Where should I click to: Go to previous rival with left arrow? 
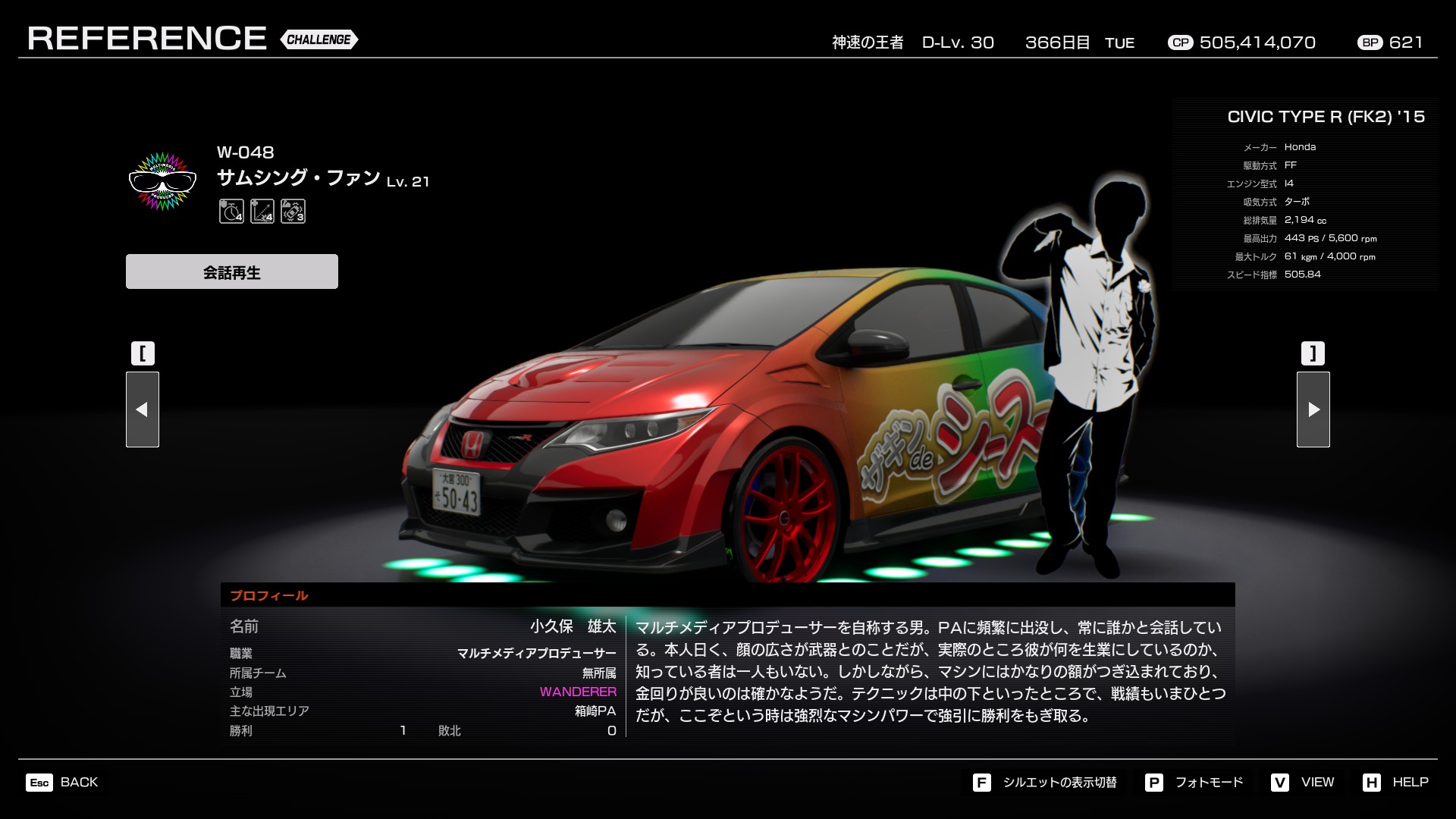click(143, 409)
